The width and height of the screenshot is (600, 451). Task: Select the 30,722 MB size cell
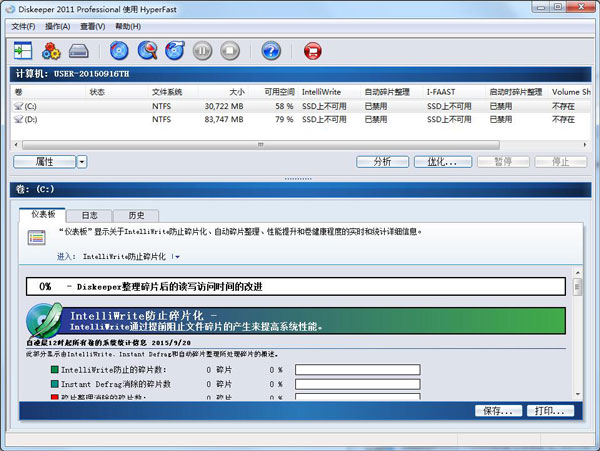(224, 106)
